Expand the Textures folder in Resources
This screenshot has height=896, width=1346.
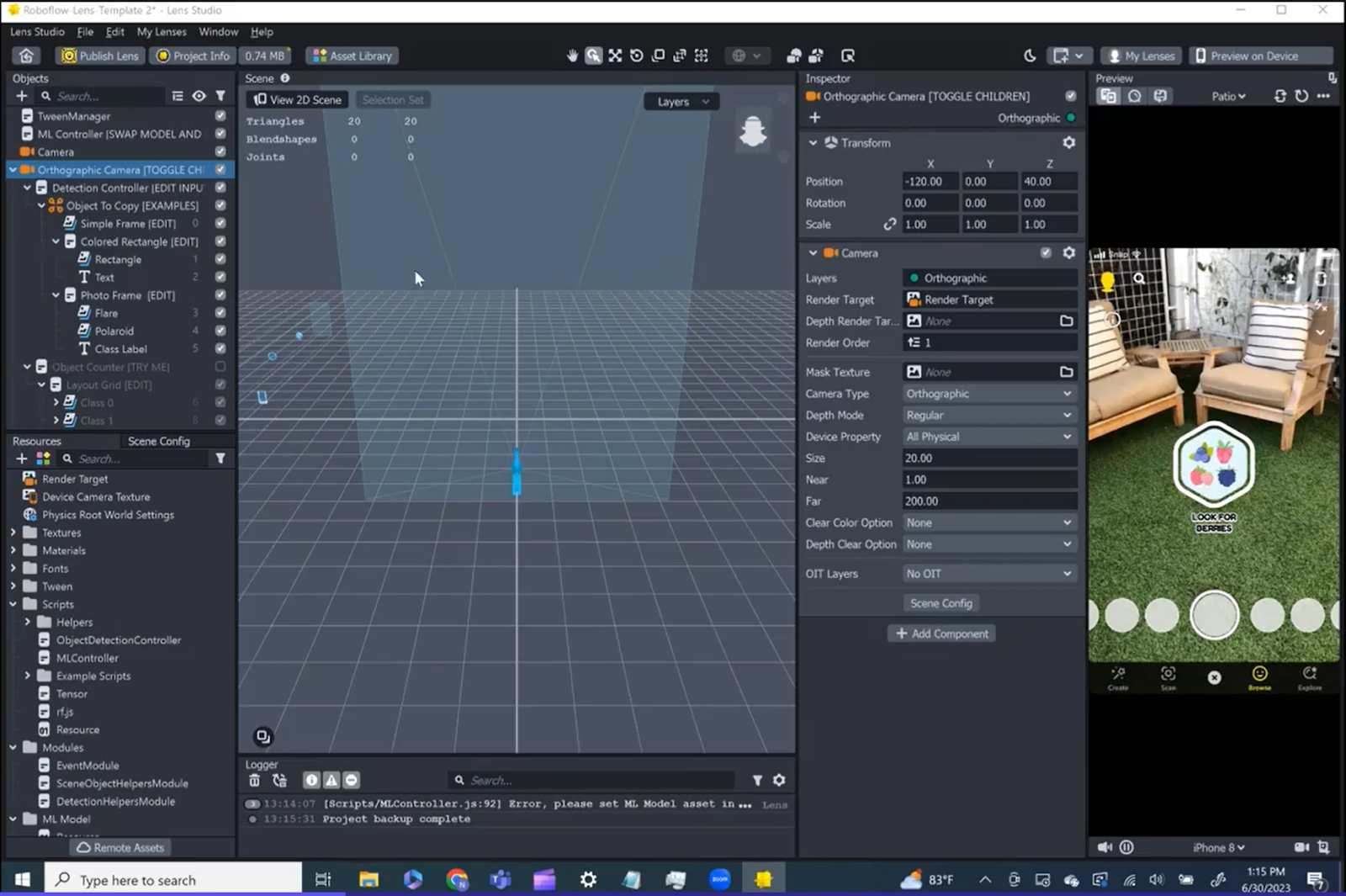click(13, 533)
